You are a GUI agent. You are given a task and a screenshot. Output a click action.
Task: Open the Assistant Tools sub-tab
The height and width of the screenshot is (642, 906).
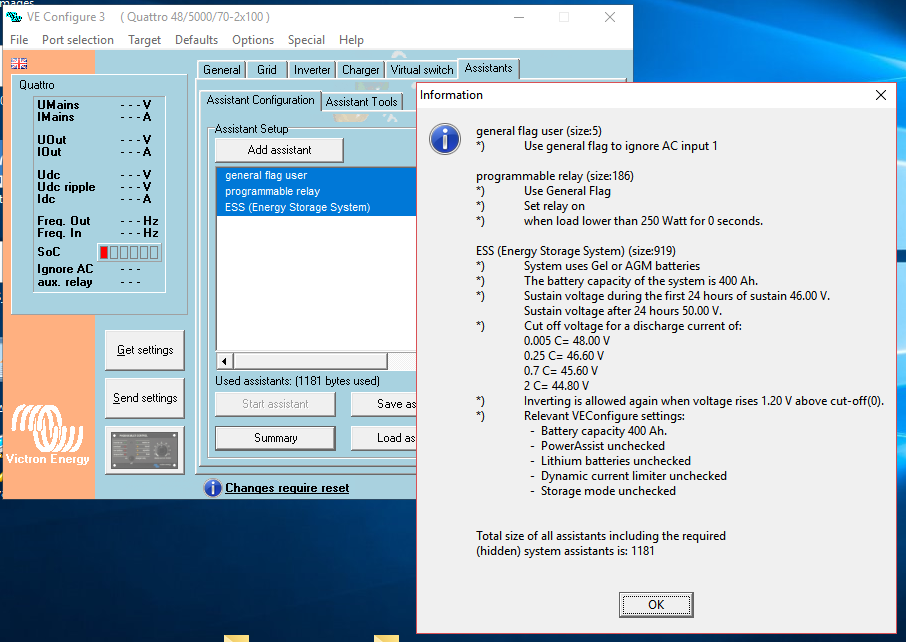(362, 102)
